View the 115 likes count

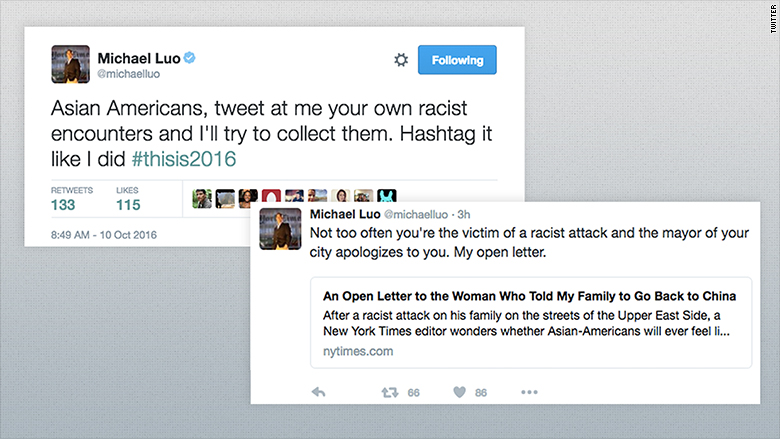[x=128, y=205]
